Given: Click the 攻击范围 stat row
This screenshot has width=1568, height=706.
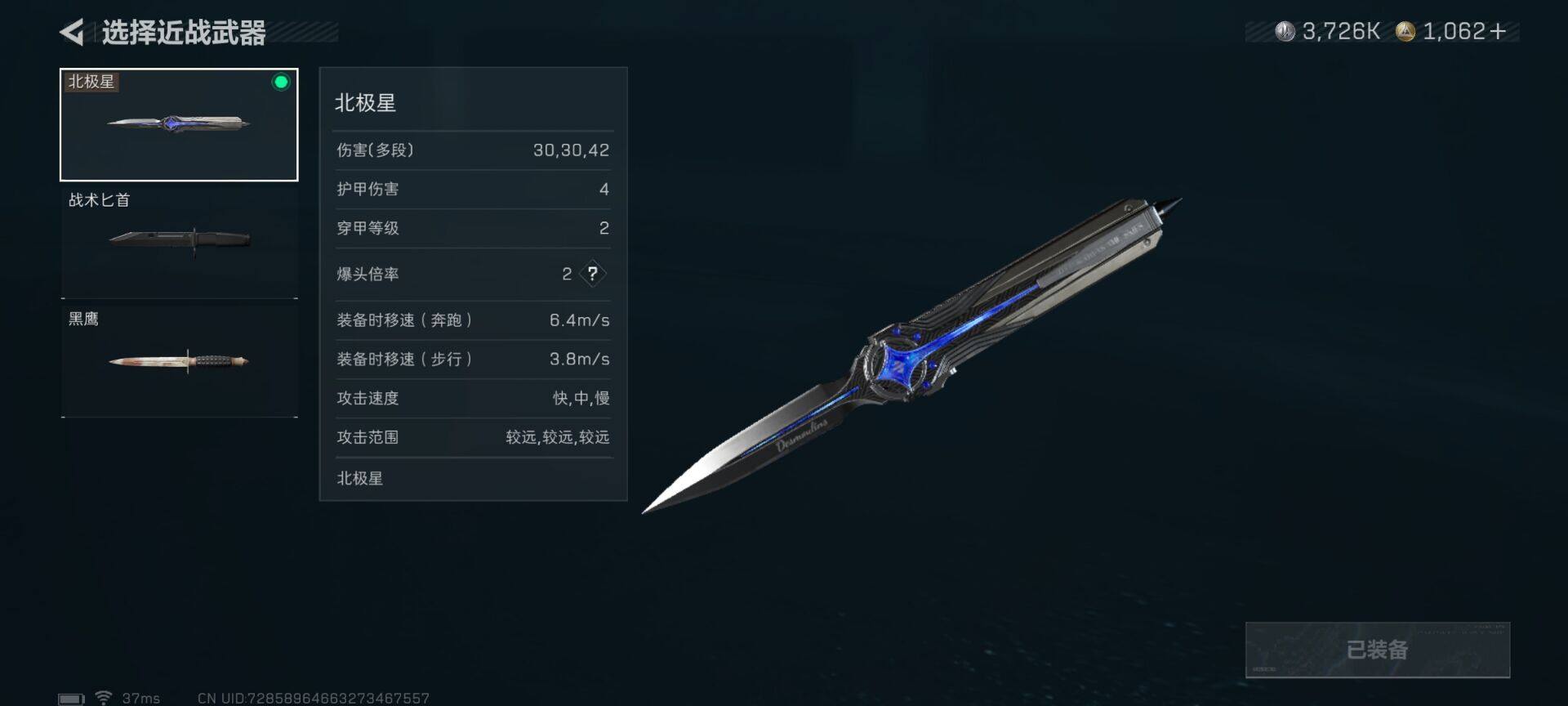Looking at the screenshot, I should coord(473,437).
